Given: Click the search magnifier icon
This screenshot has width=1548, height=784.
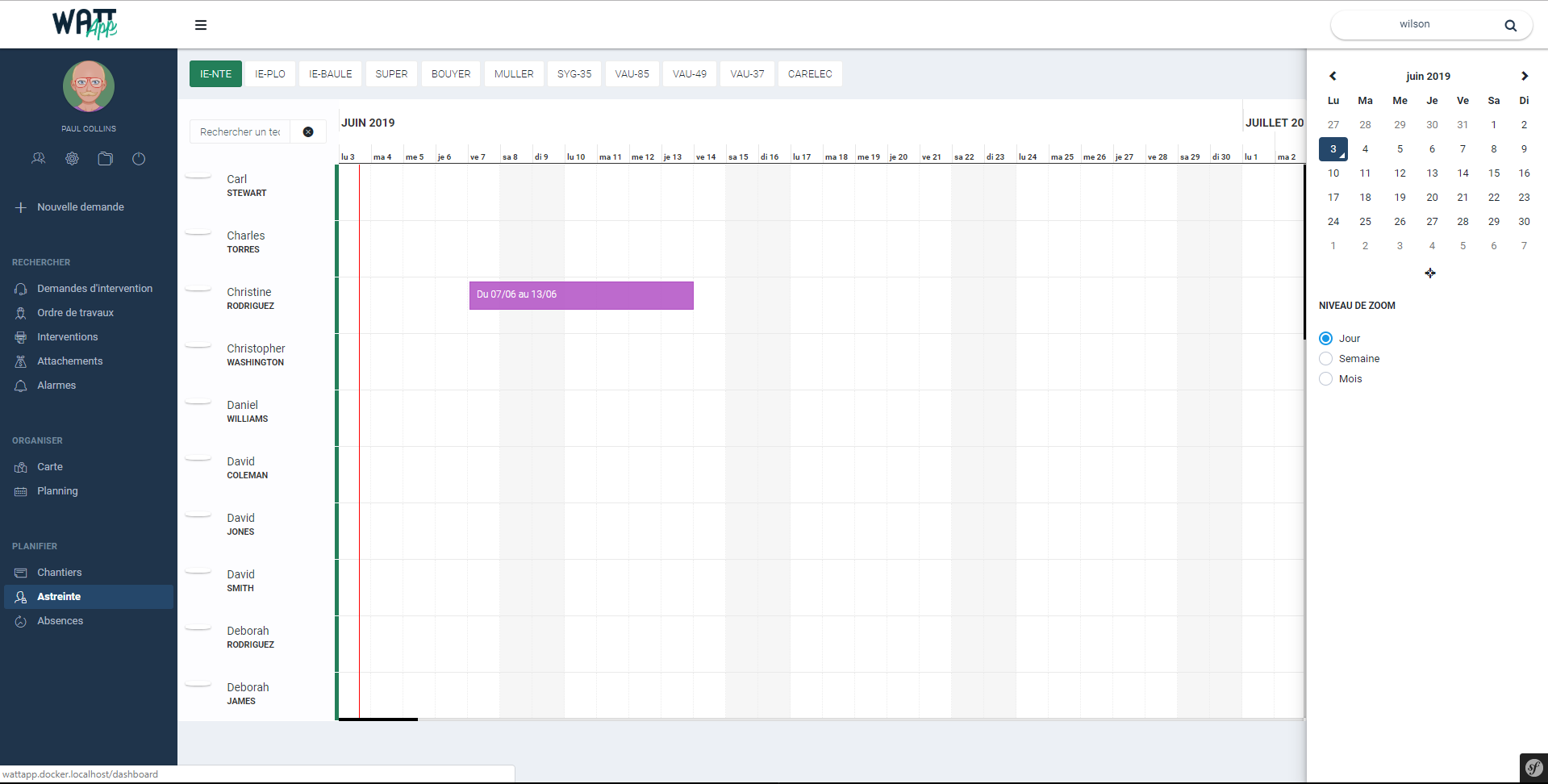Looking at the screenshot, I should pyautogui.click(x=1510, y=26).
